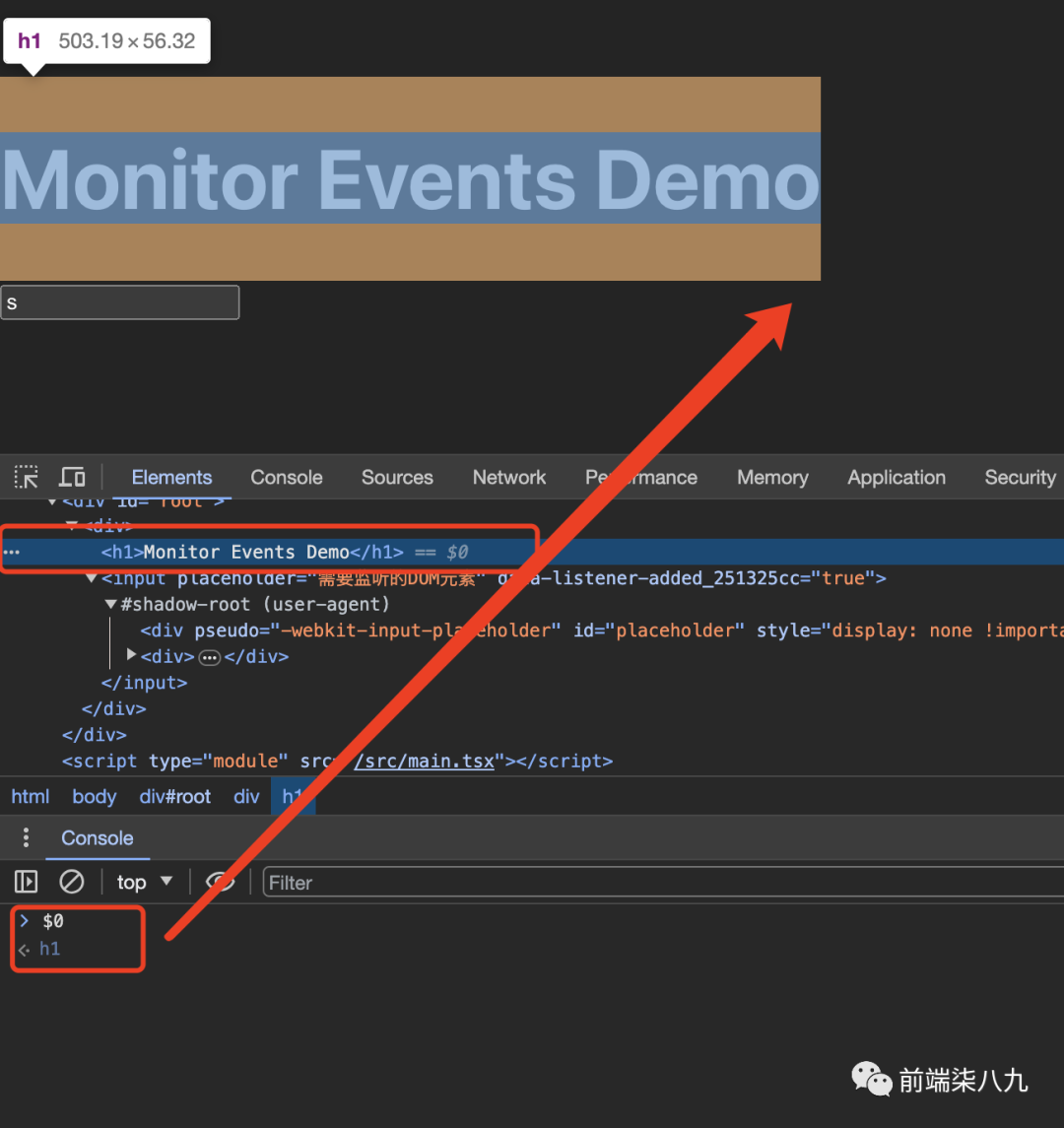Switch to the Application tab
Screen dimensions: 1064x1128
point(897,477)
